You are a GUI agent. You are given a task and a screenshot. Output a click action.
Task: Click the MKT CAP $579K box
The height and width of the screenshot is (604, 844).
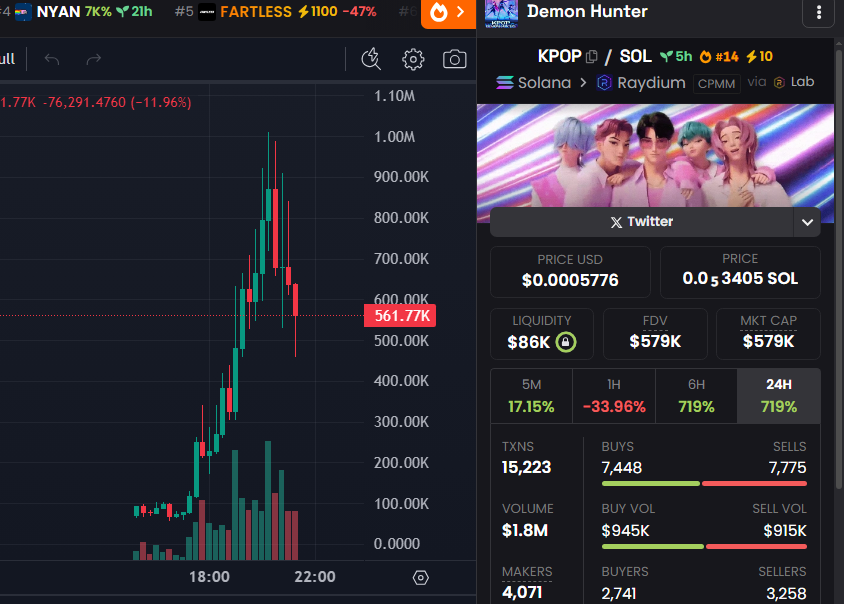(768, 334)
